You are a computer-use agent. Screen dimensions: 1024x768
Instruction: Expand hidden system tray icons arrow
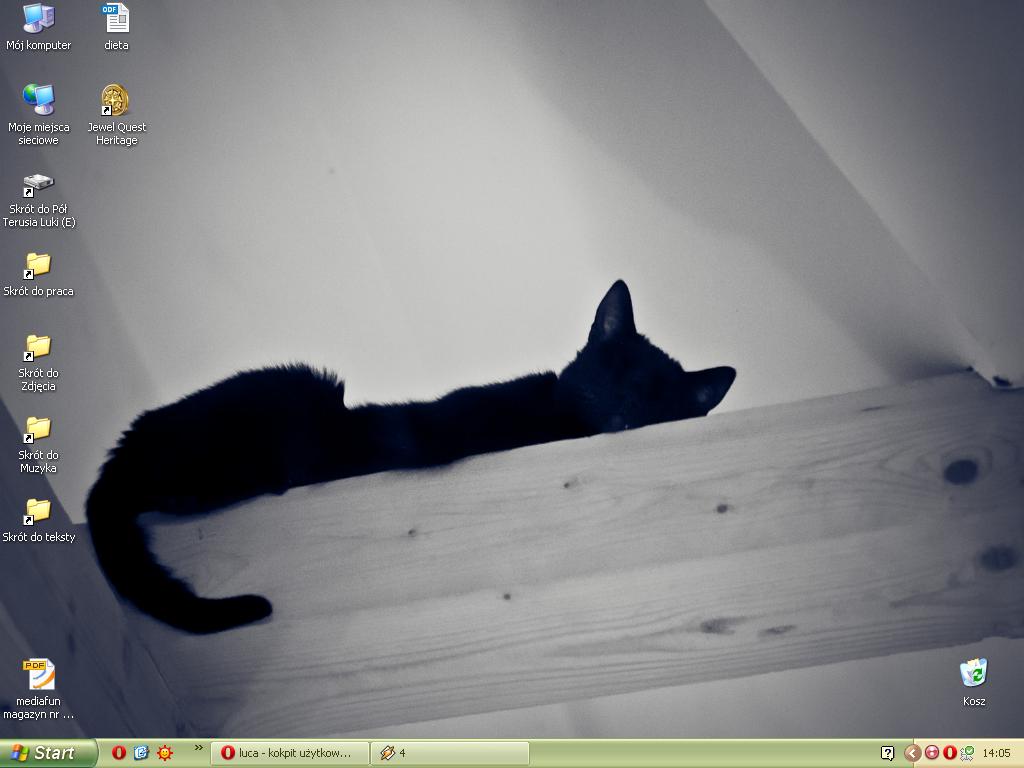(912, 753)
